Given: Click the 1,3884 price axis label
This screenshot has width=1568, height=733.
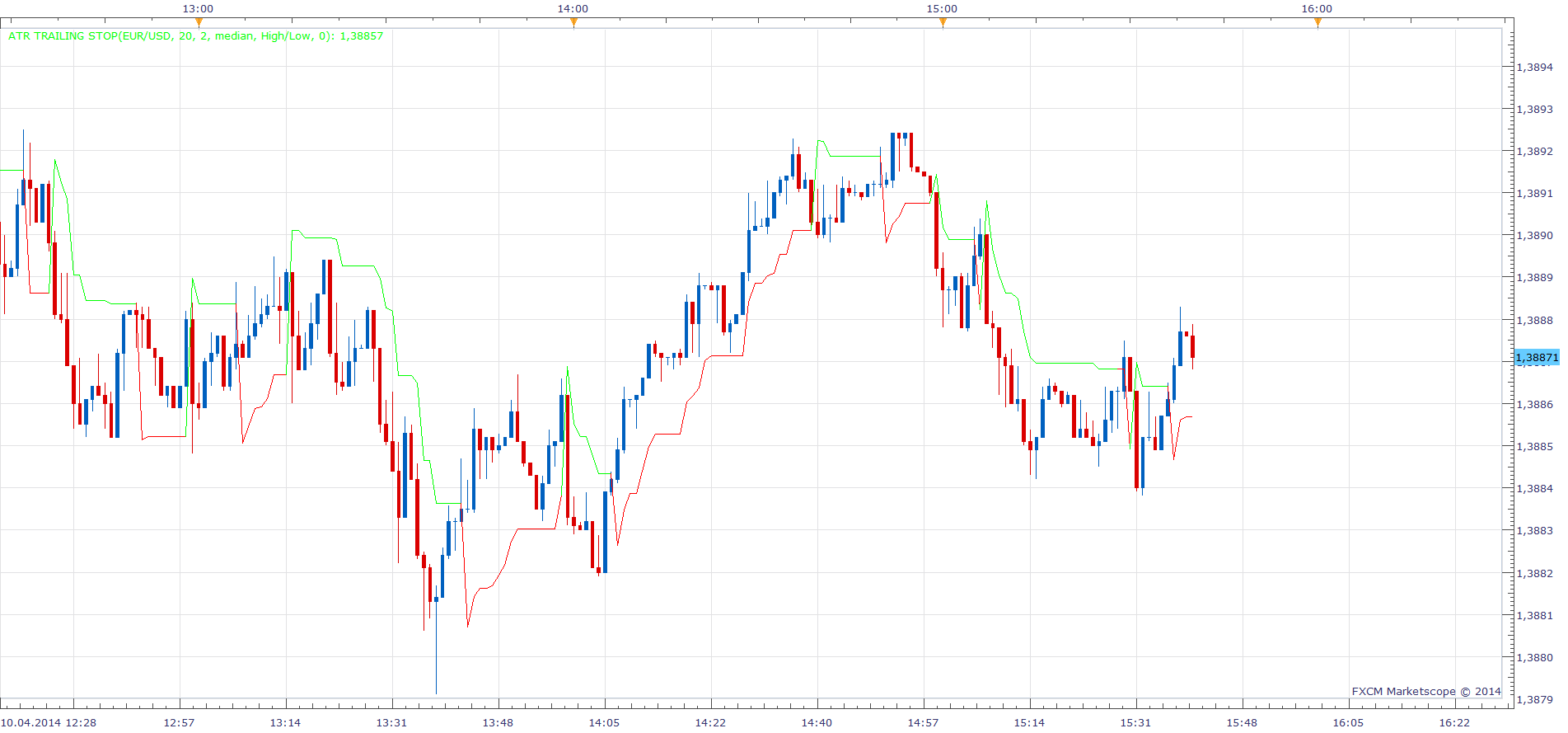Looking at the screenshot, I should pos(1535,489).
